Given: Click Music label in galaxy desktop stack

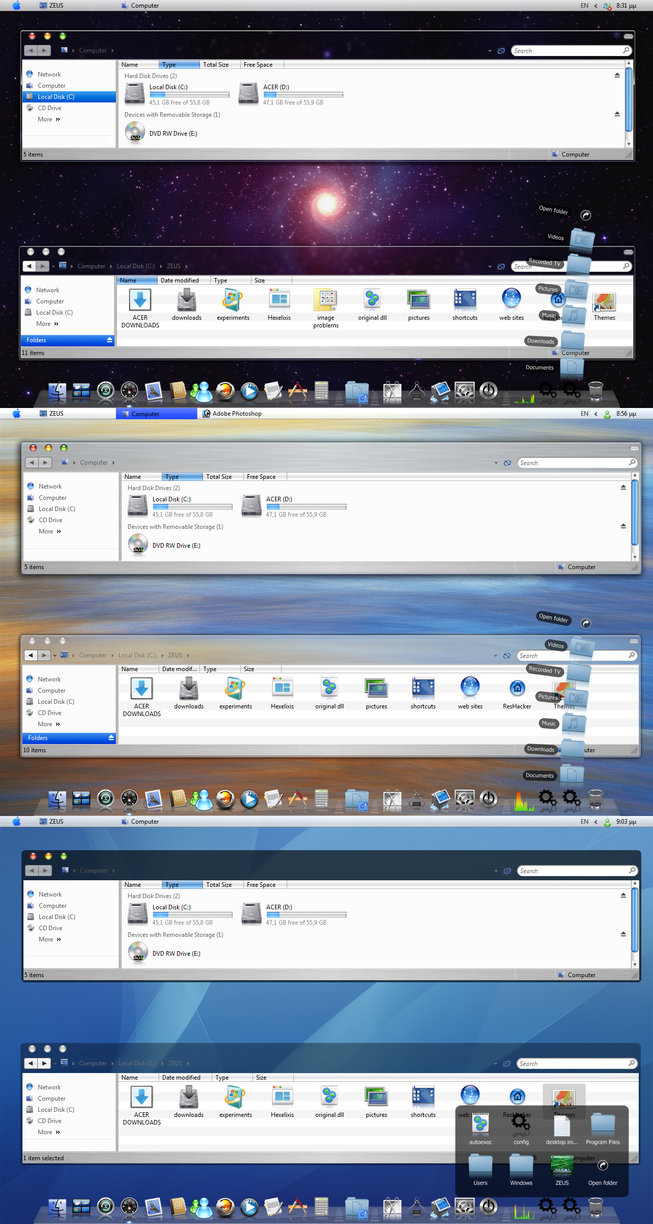Looking at the screenshot, I should click(549, 315).
